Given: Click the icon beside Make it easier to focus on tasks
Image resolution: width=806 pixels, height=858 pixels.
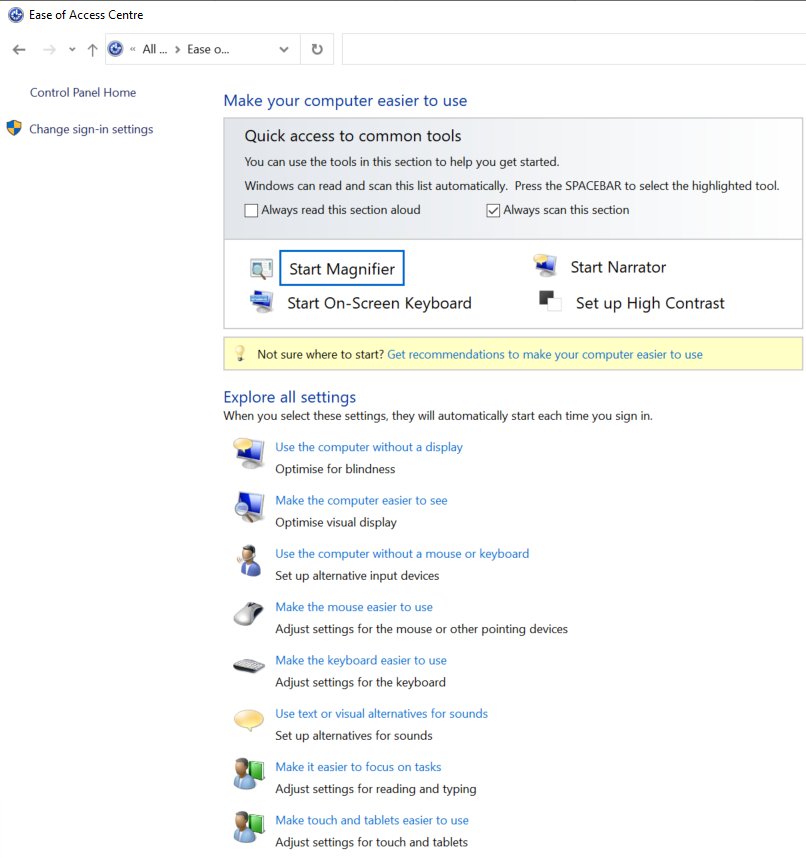Looking at the screenshot, I should pos(249,774).
